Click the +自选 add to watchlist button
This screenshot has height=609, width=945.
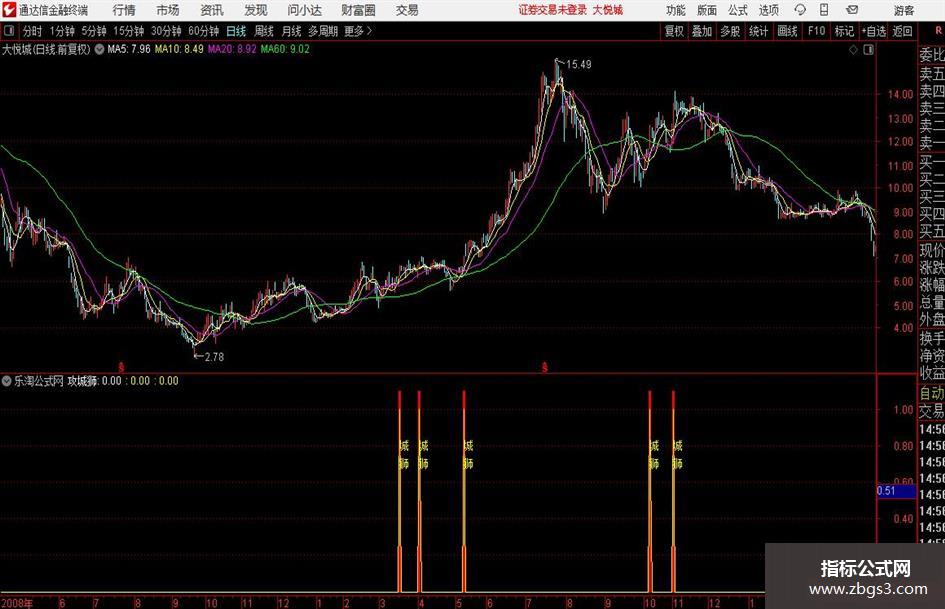[874, 31]
